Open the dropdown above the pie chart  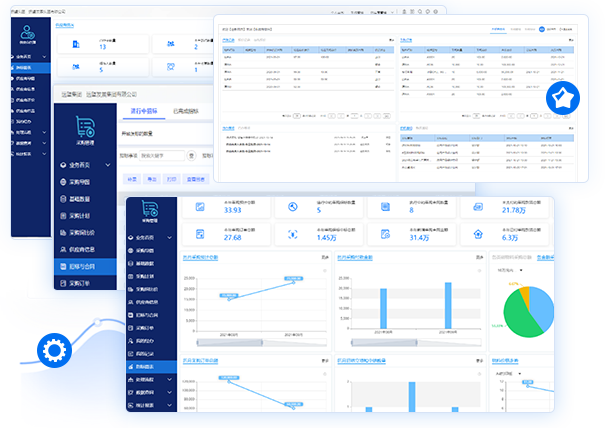tap(510, 270)
